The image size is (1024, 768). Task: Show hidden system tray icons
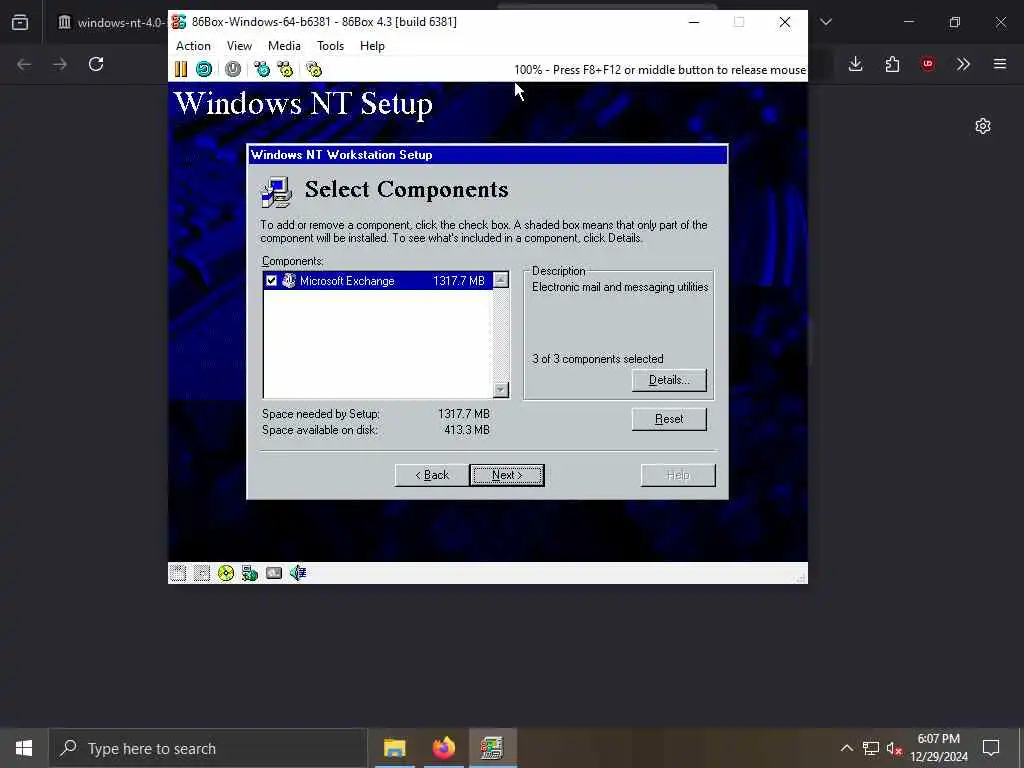click(846, 748)
